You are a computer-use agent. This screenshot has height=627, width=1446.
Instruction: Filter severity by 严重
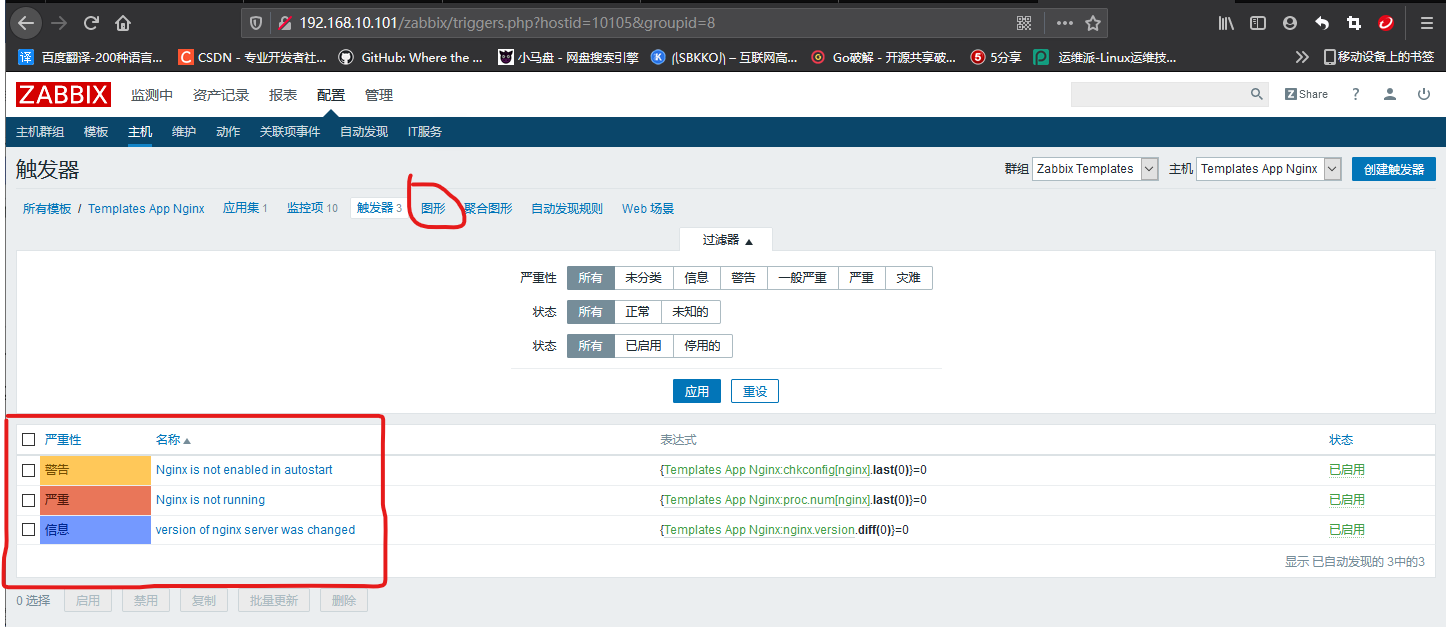tap(861, 278)
